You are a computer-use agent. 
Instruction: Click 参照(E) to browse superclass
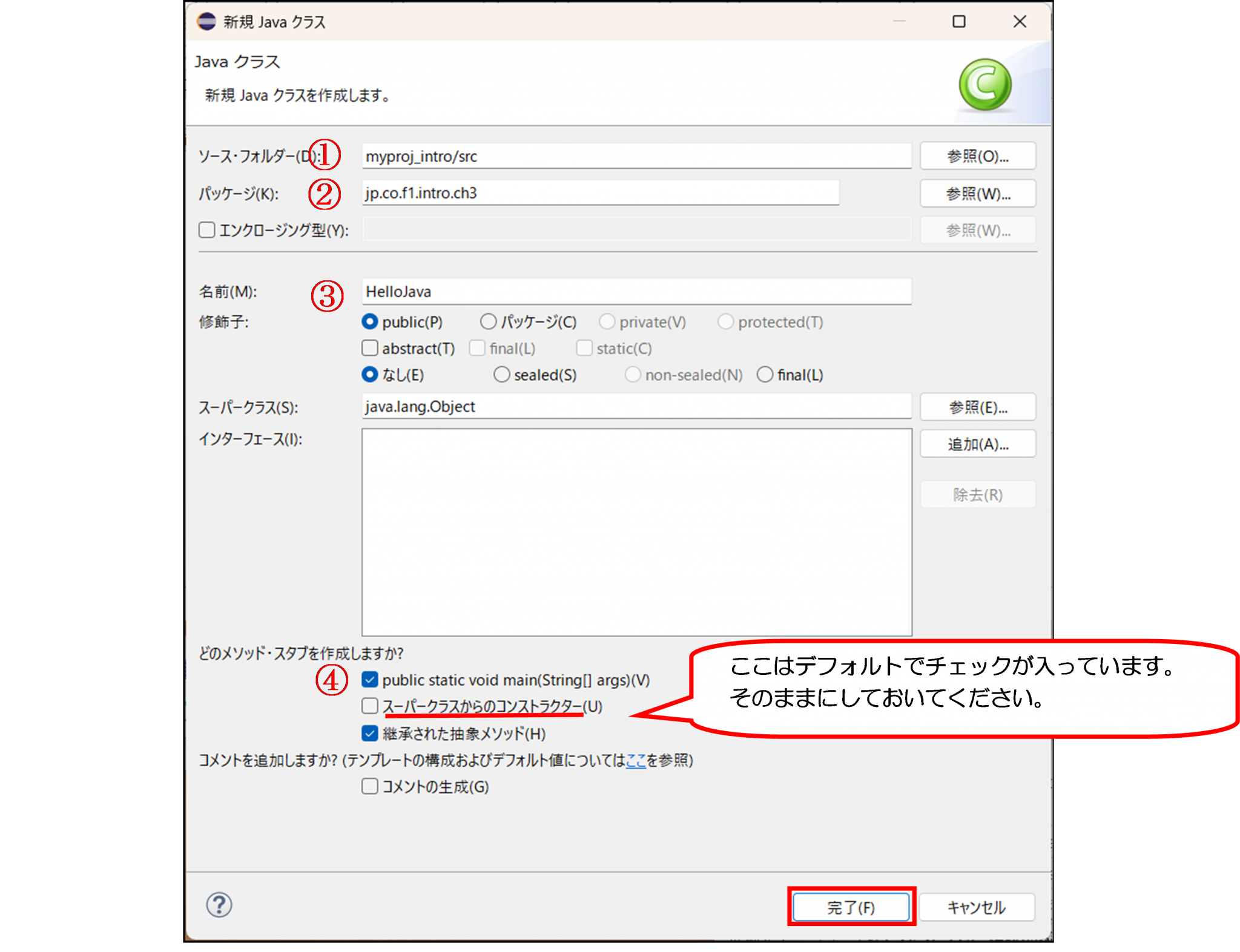point(977,407)
